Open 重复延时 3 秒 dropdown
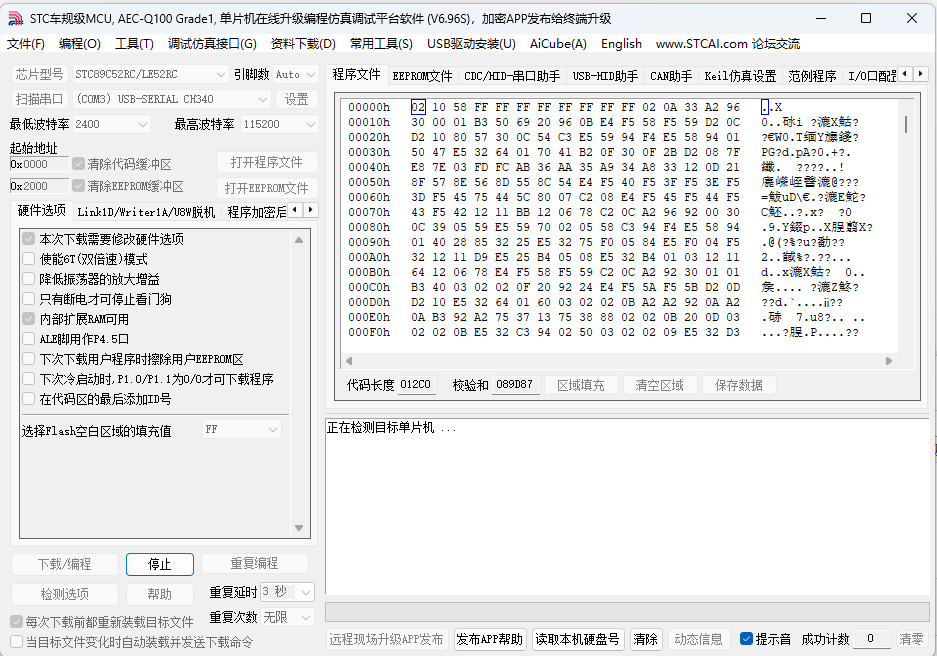937x656 pixels. 287,592
